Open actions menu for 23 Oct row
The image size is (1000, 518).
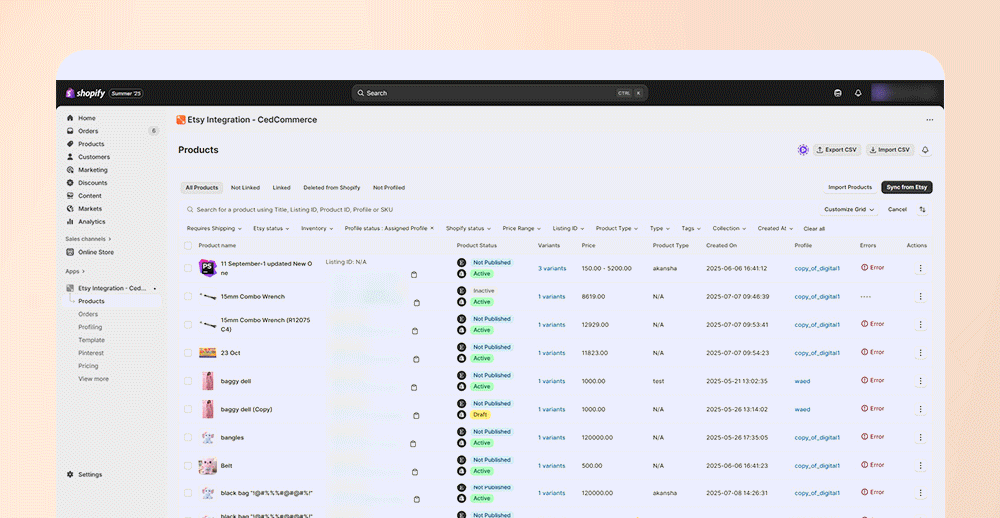click(x=920, y=353)
